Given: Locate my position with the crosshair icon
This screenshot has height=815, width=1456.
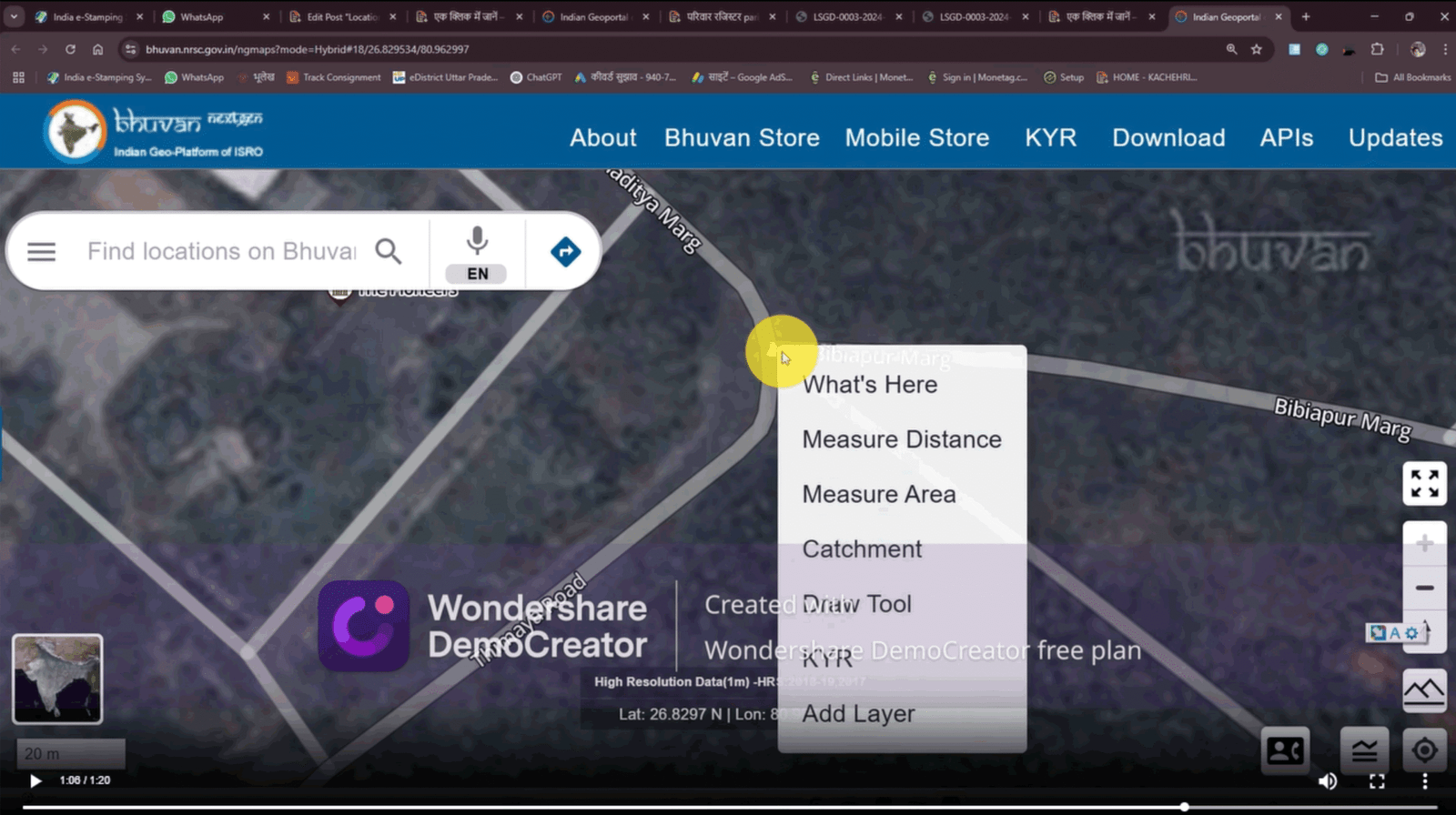Looking at the screenshot, I should (1425, 750).
